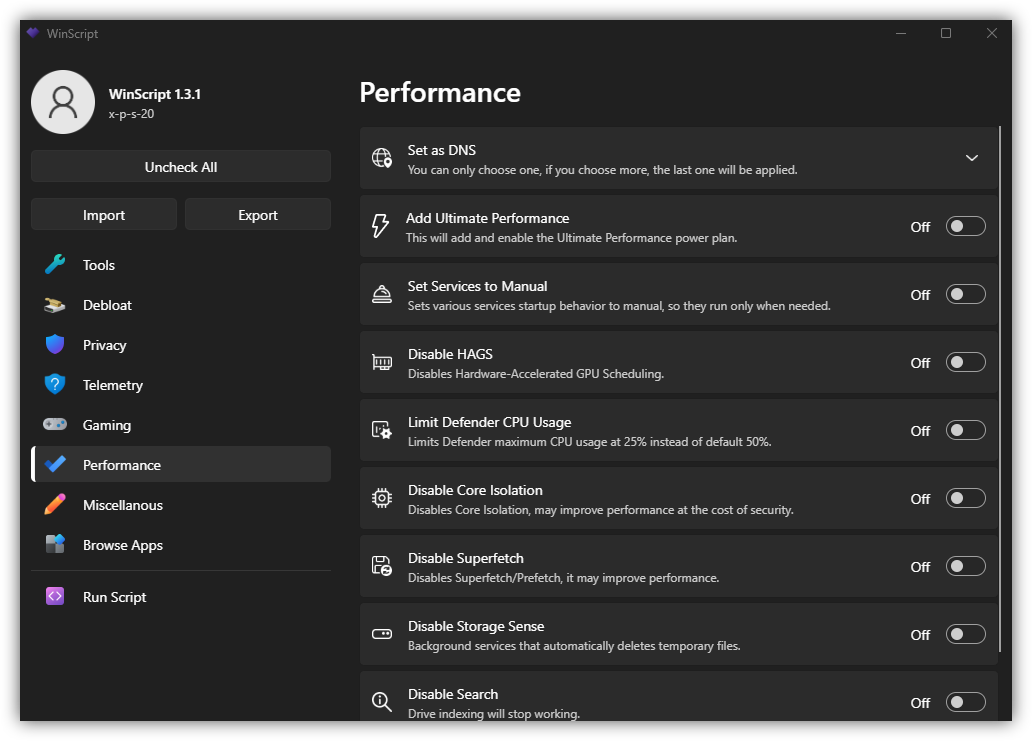1032x741 pixels.
Task: Click the GPU card icon for Disable HAGS
Action: pos(382,362)
